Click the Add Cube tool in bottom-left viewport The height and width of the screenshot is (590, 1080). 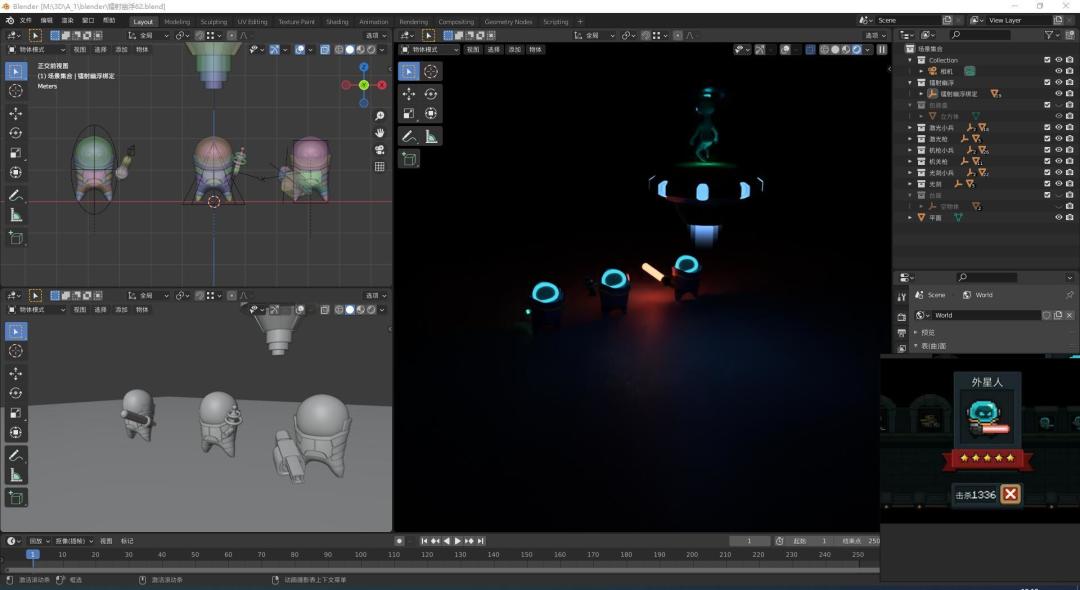(x=15, y=497)
